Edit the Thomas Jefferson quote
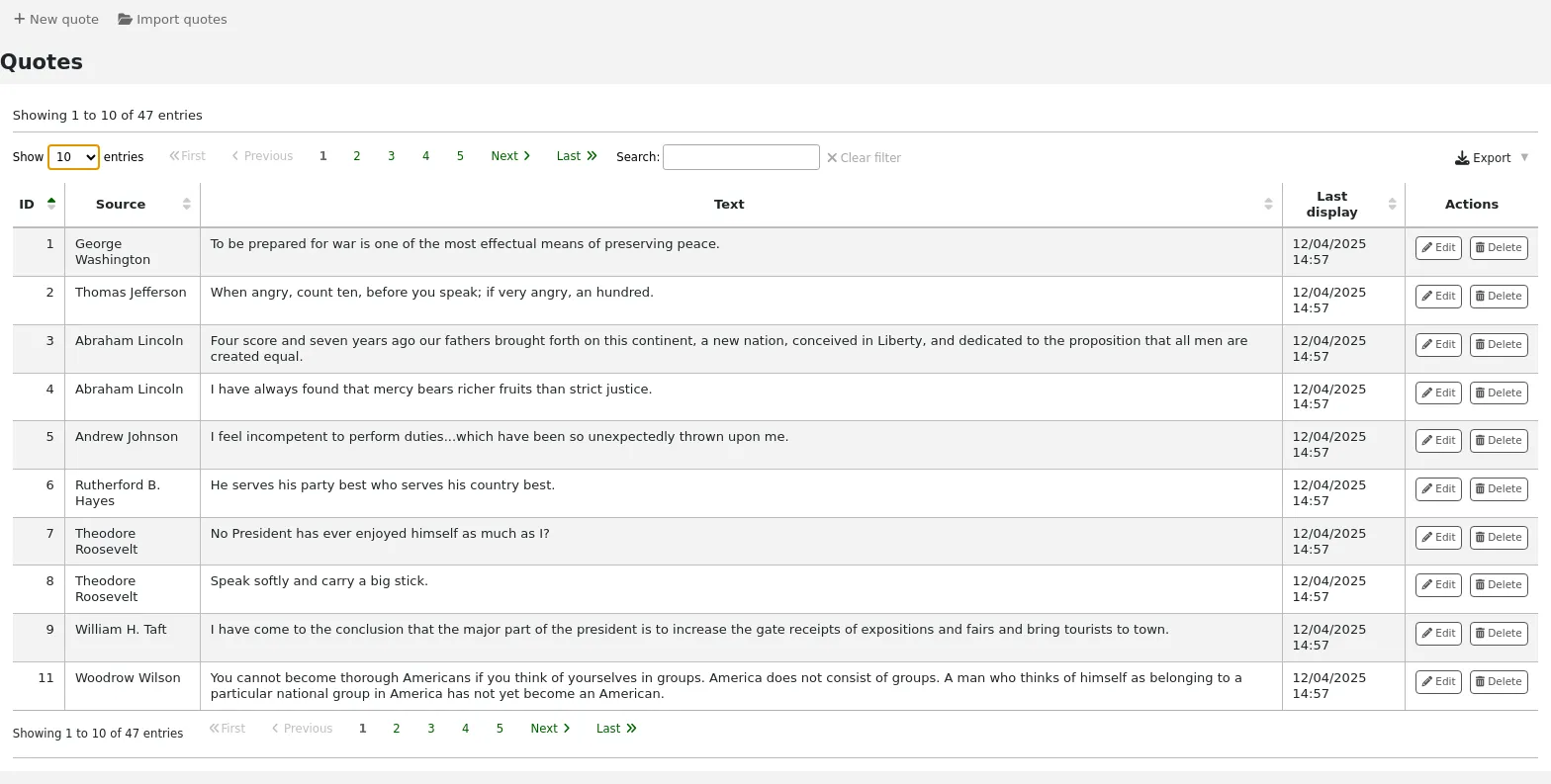 click(1438, 297)
